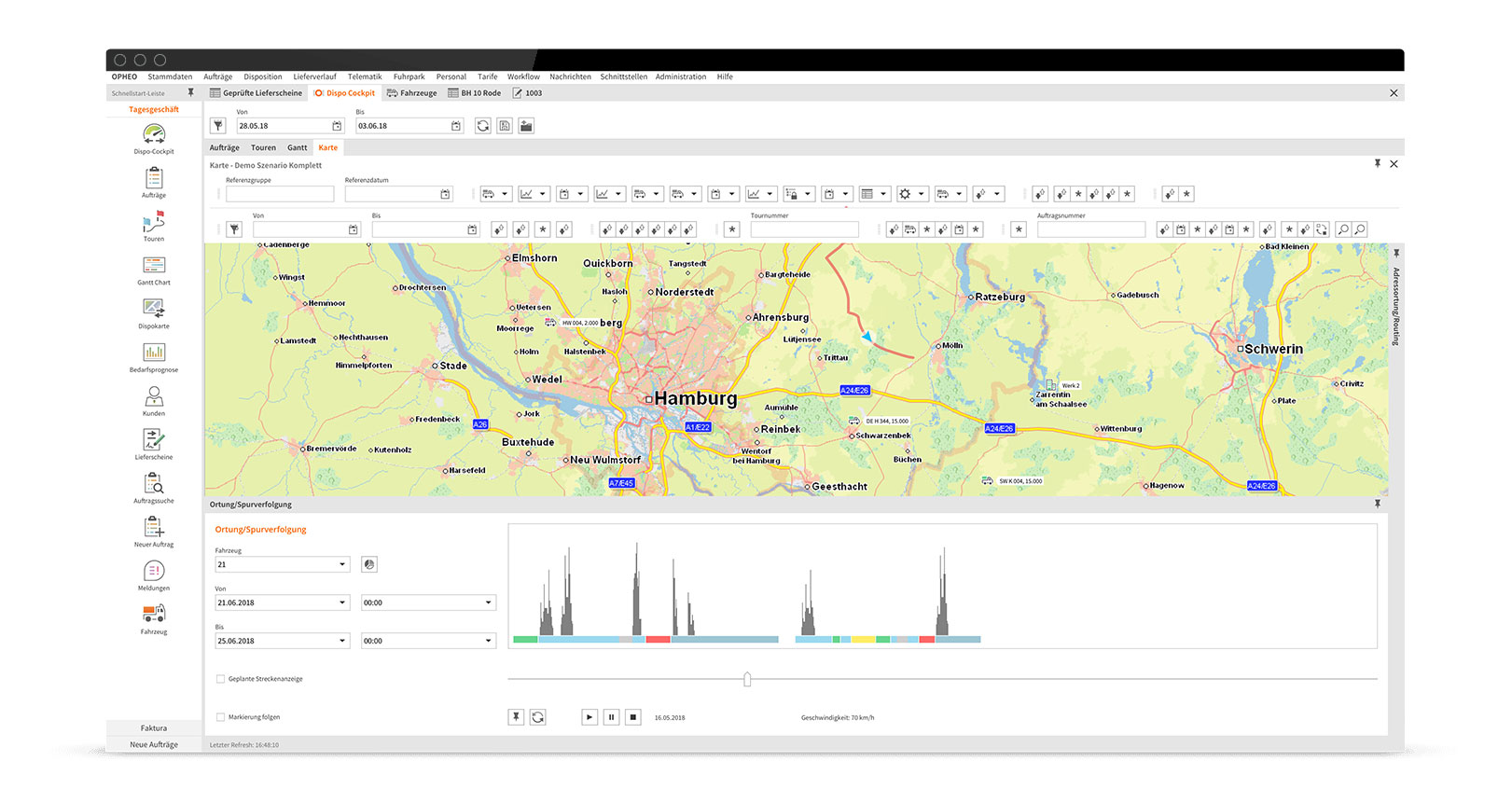Click the Auftragsnummer input field
This screenshot has height=803, width=1512.
1090,229
